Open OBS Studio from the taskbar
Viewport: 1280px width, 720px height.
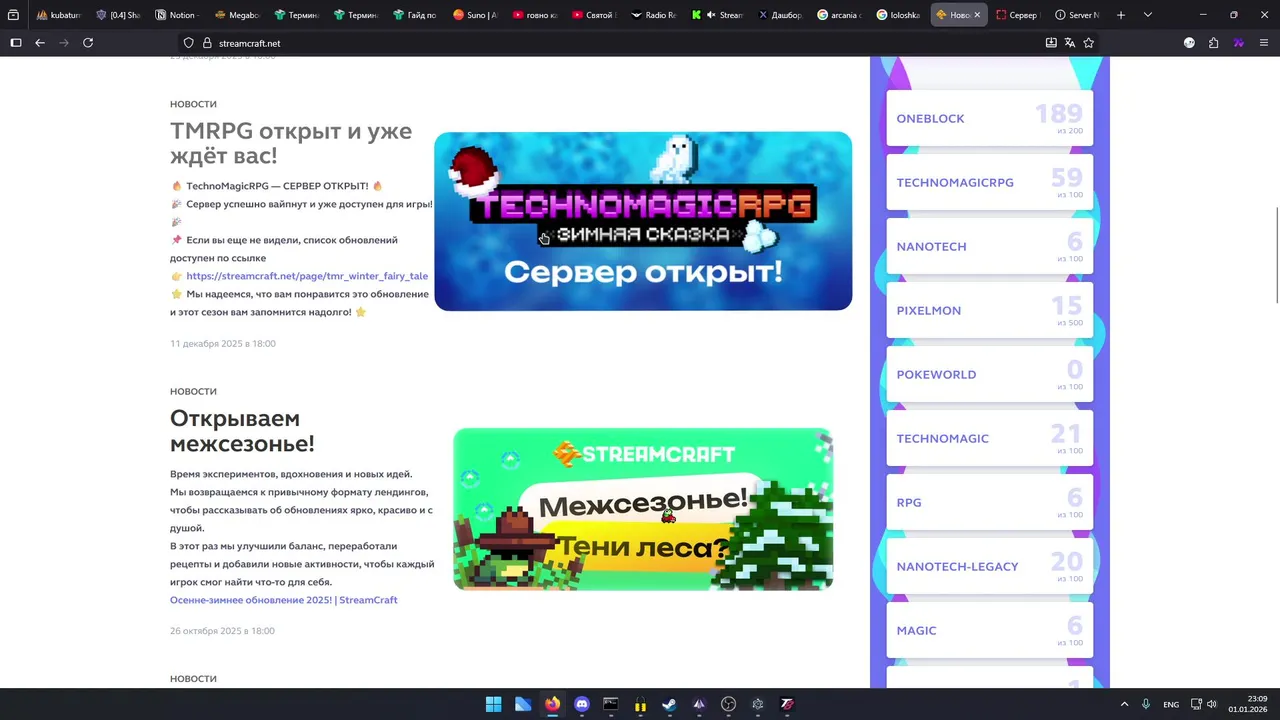click(x=728, y=704)
